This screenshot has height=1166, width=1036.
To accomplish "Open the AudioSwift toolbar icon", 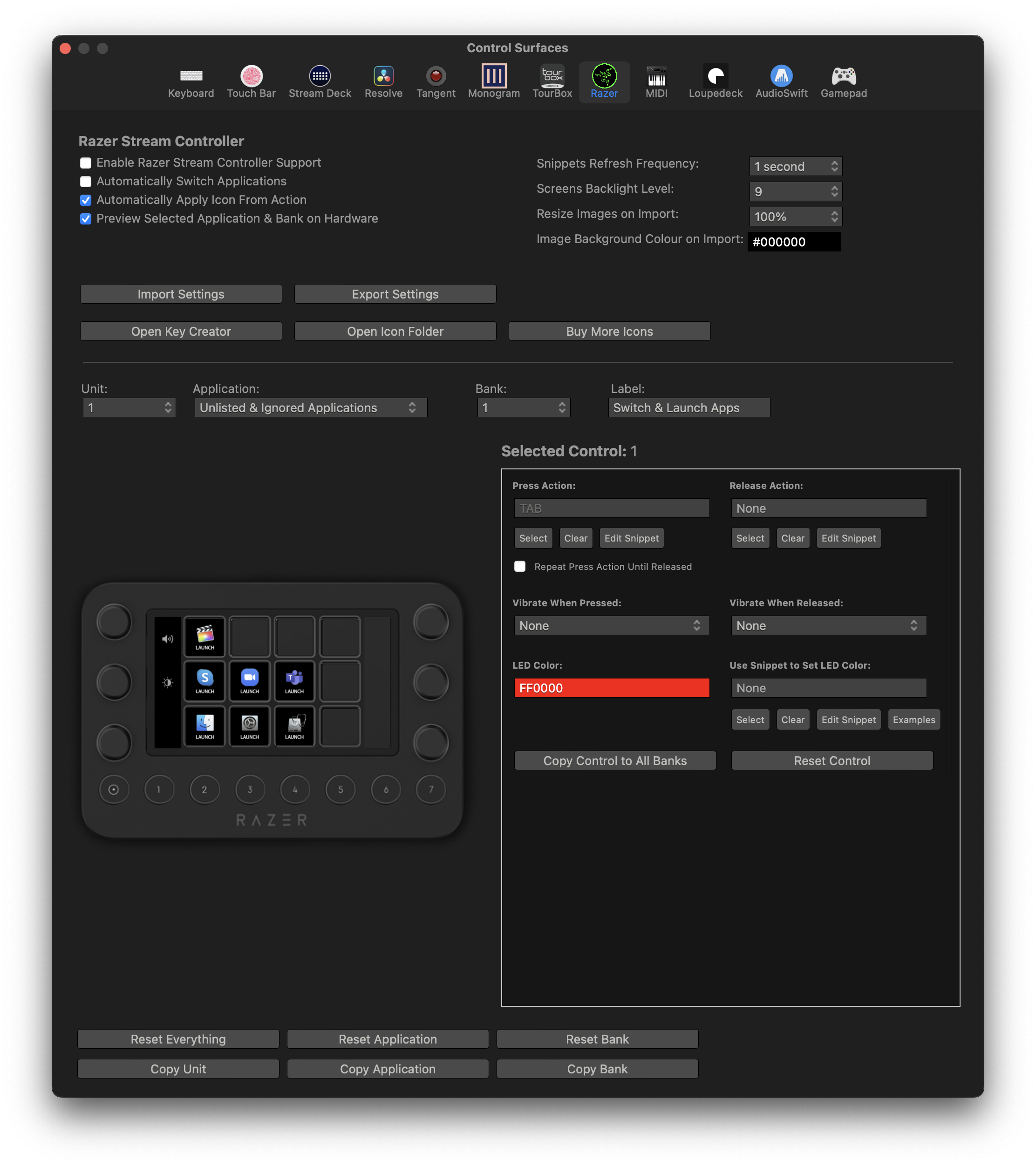I will pos(781,82).
